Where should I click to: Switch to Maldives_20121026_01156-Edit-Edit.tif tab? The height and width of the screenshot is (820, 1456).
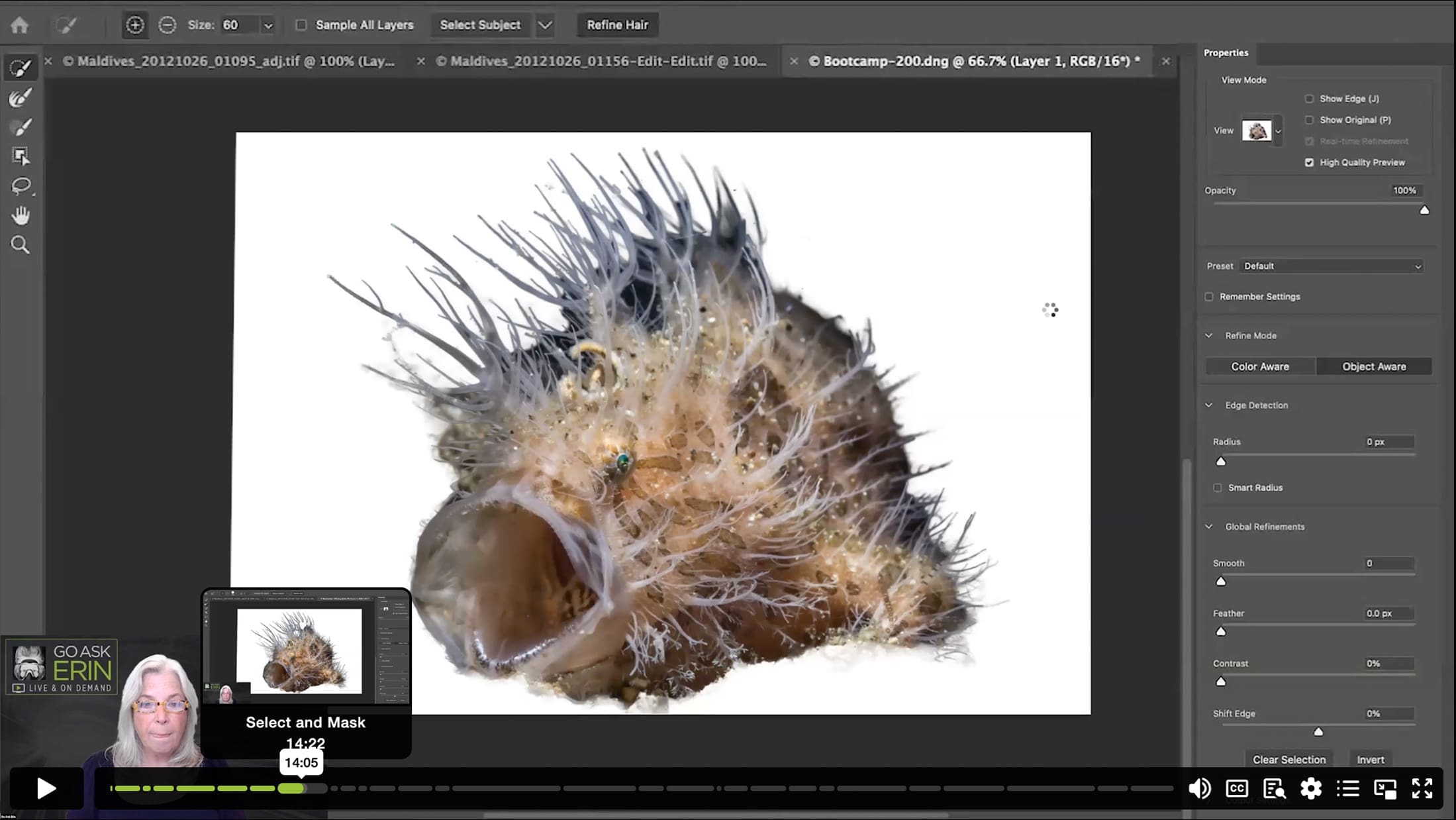click(x=601, y=61)
